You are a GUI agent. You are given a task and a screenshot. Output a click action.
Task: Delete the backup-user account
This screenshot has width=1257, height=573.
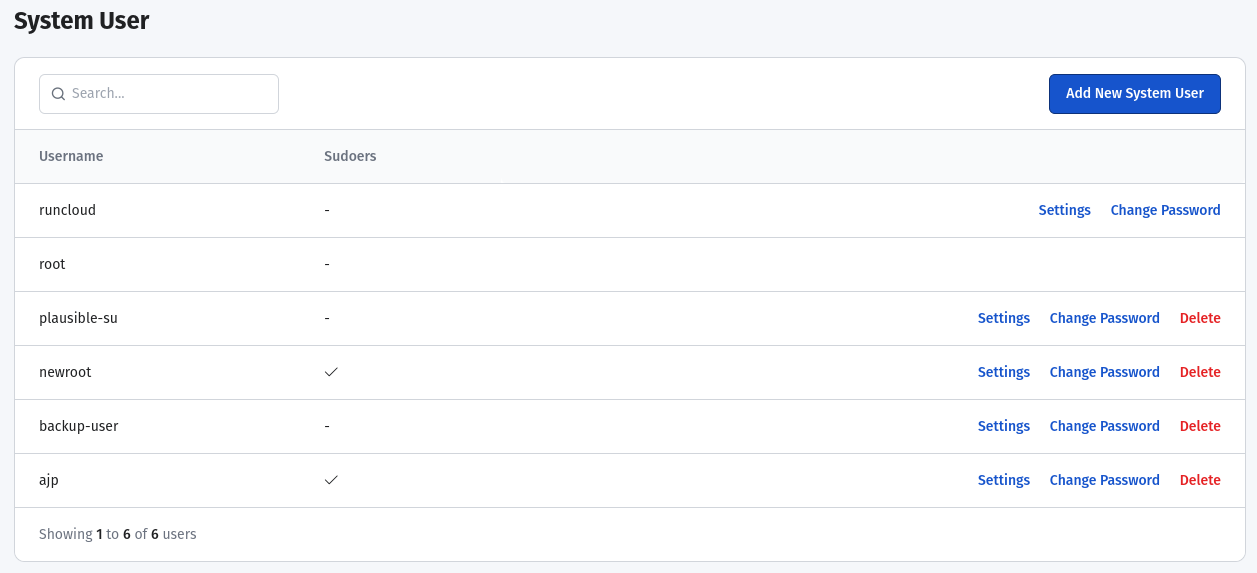click(x=1200, y=426)
